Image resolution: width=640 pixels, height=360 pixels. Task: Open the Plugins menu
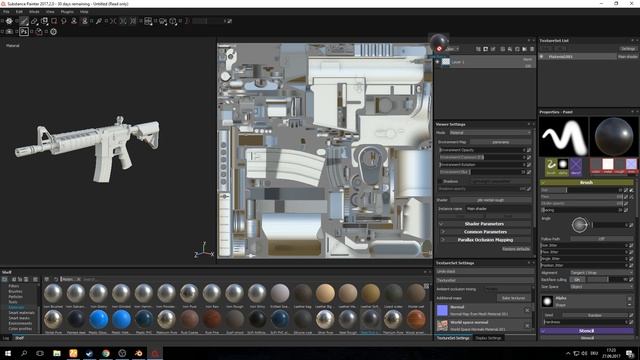pyautogui.click(x=67, y=12)
